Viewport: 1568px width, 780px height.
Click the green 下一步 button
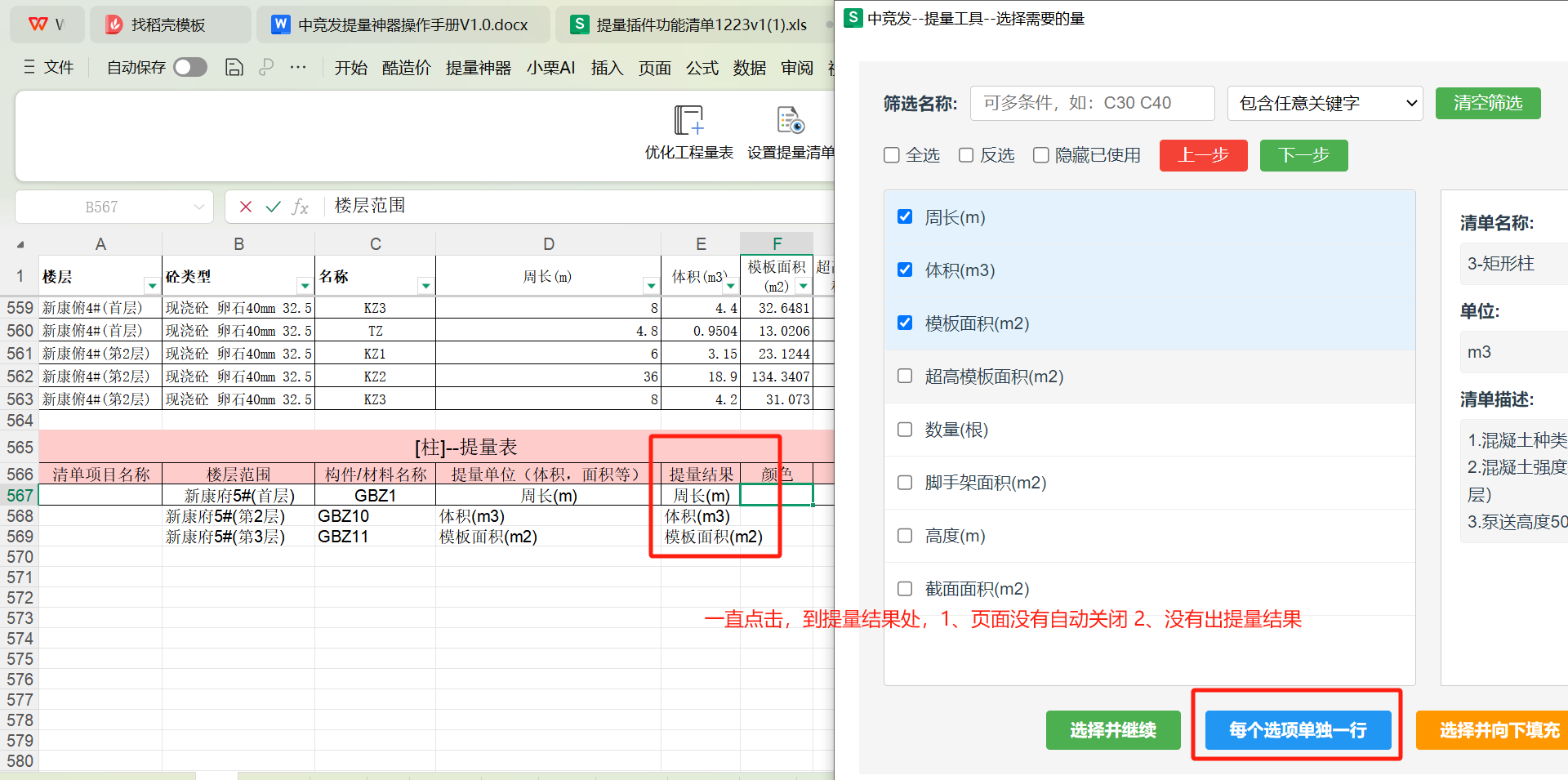(1303, 155)
